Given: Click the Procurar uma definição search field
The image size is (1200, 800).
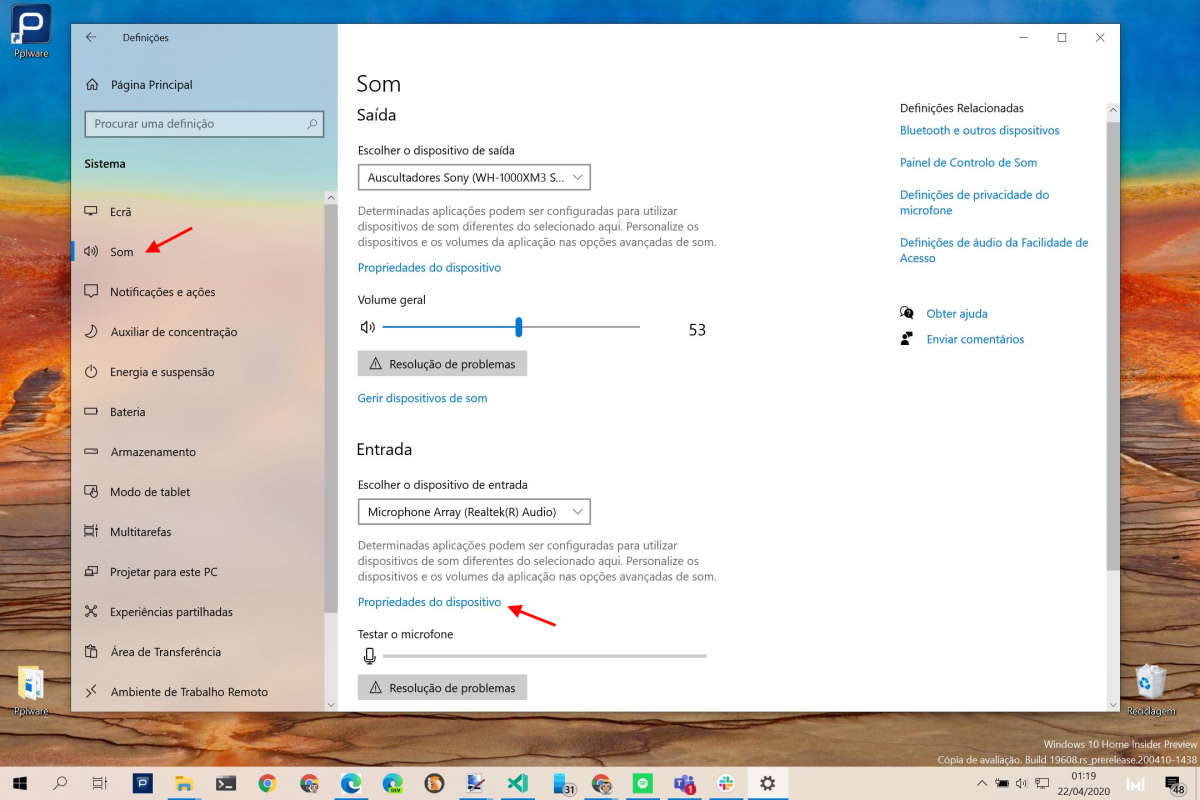Looking at the screenshot, I should click(x=204, y=123).
